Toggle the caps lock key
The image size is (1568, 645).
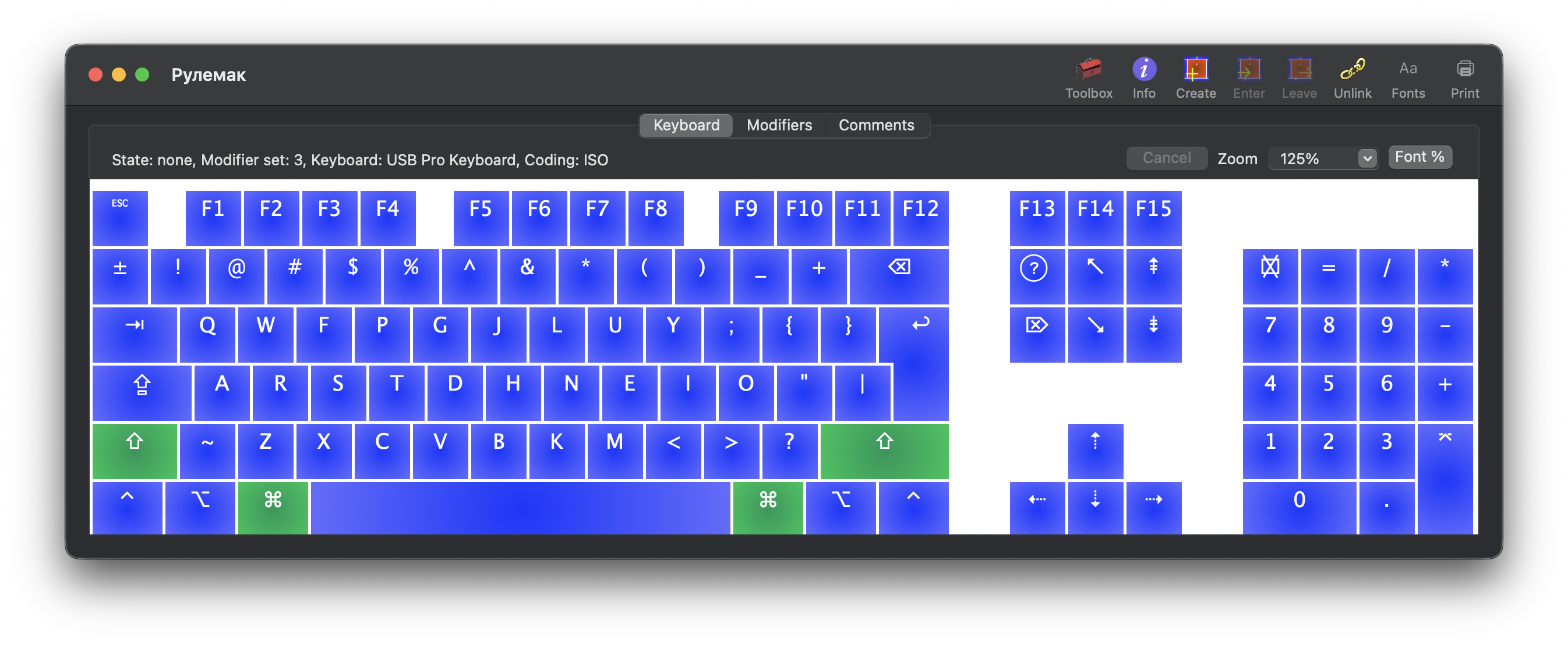point(142,392)
